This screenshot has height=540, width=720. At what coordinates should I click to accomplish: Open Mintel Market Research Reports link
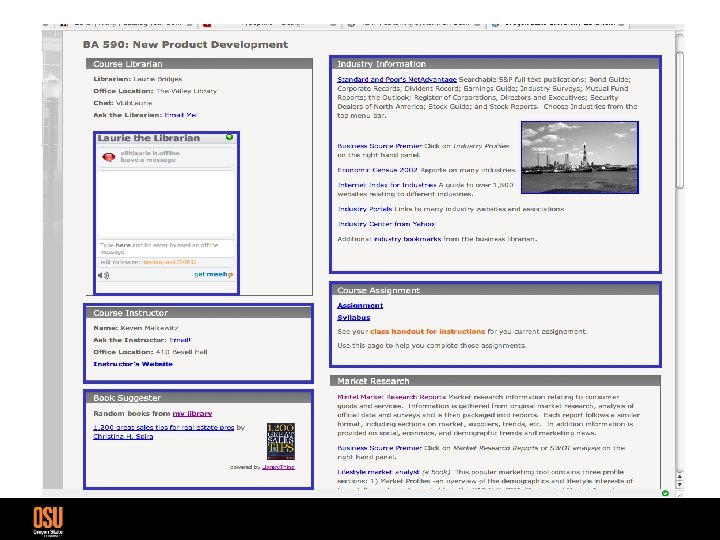[392, 397]
